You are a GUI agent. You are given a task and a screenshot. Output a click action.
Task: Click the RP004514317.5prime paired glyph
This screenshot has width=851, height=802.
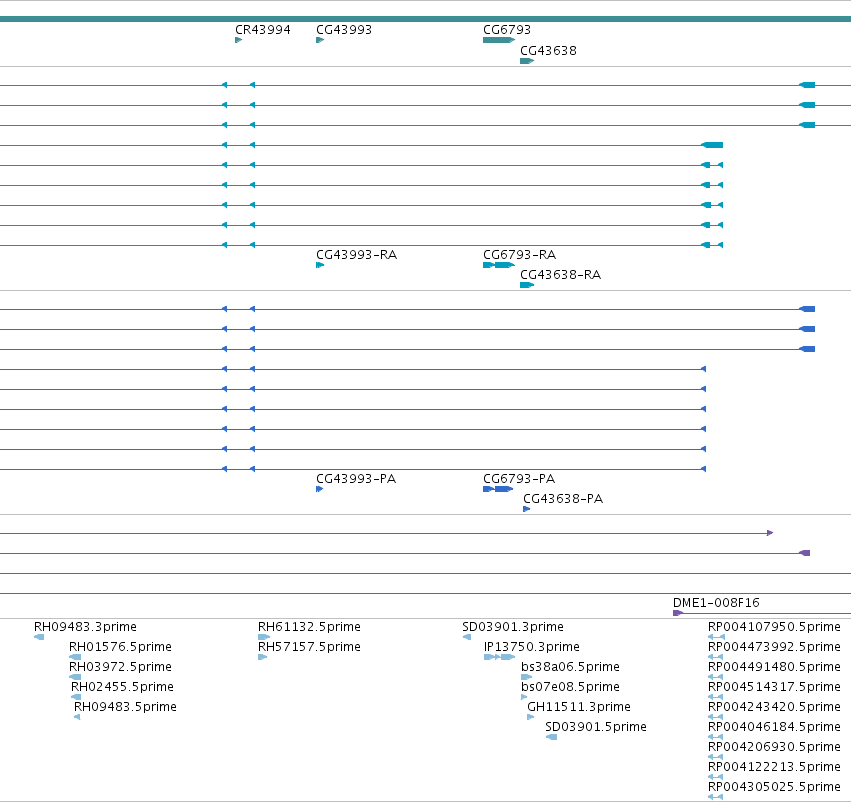(715, 697)
